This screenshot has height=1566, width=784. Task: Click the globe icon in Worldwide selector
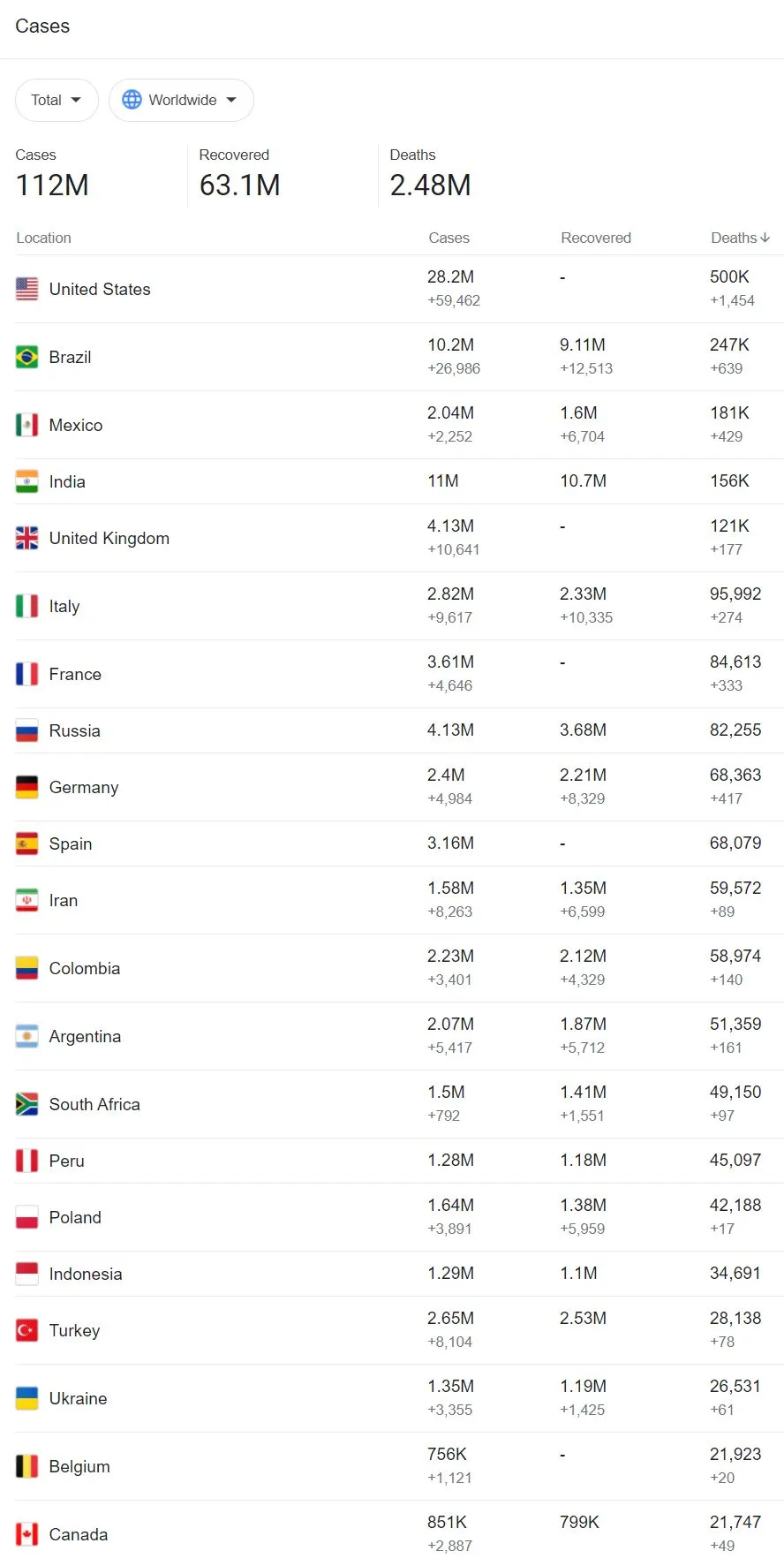click(x=132, y=100)
